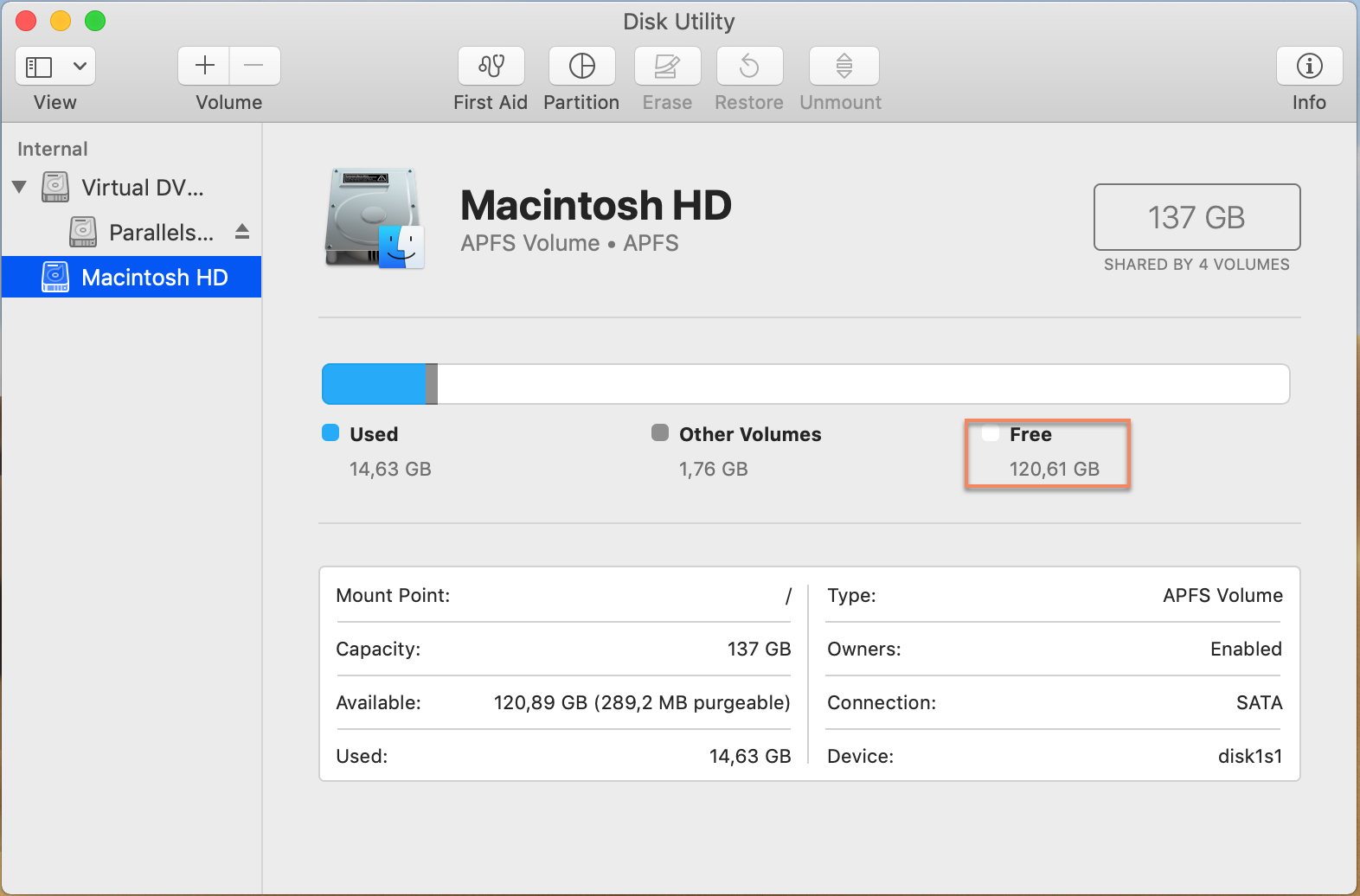
Task: Click the Owners Enabled value
Action: [1246, 650]
